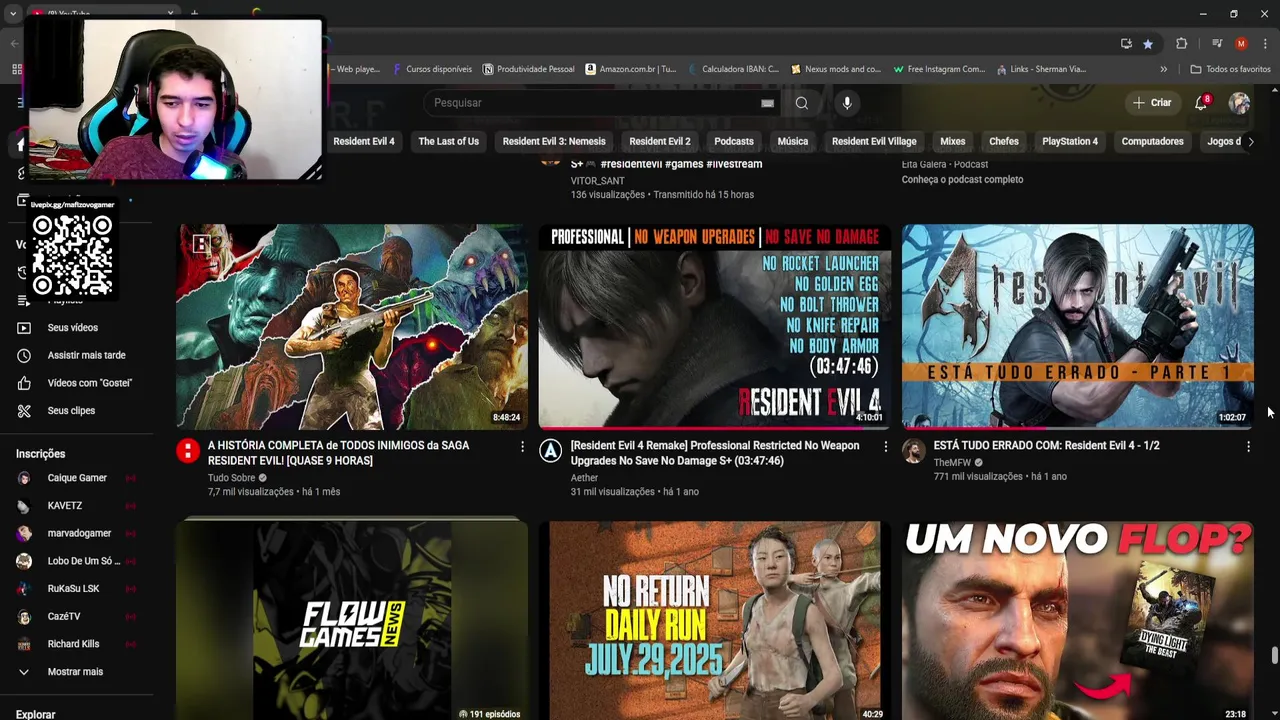Open the on-screen keyboard icon in search box

point(767,103)
